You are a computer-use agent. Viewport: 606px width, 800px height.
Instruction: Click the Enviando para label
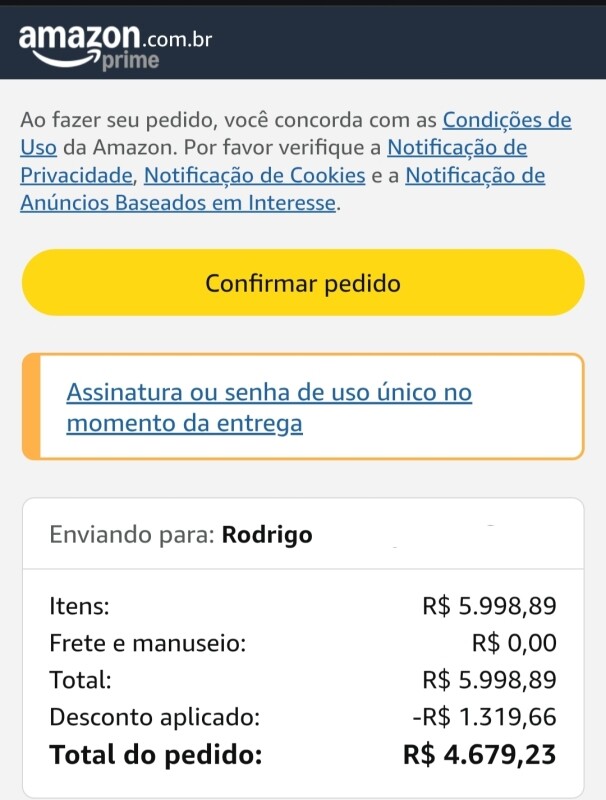(132, 534)
